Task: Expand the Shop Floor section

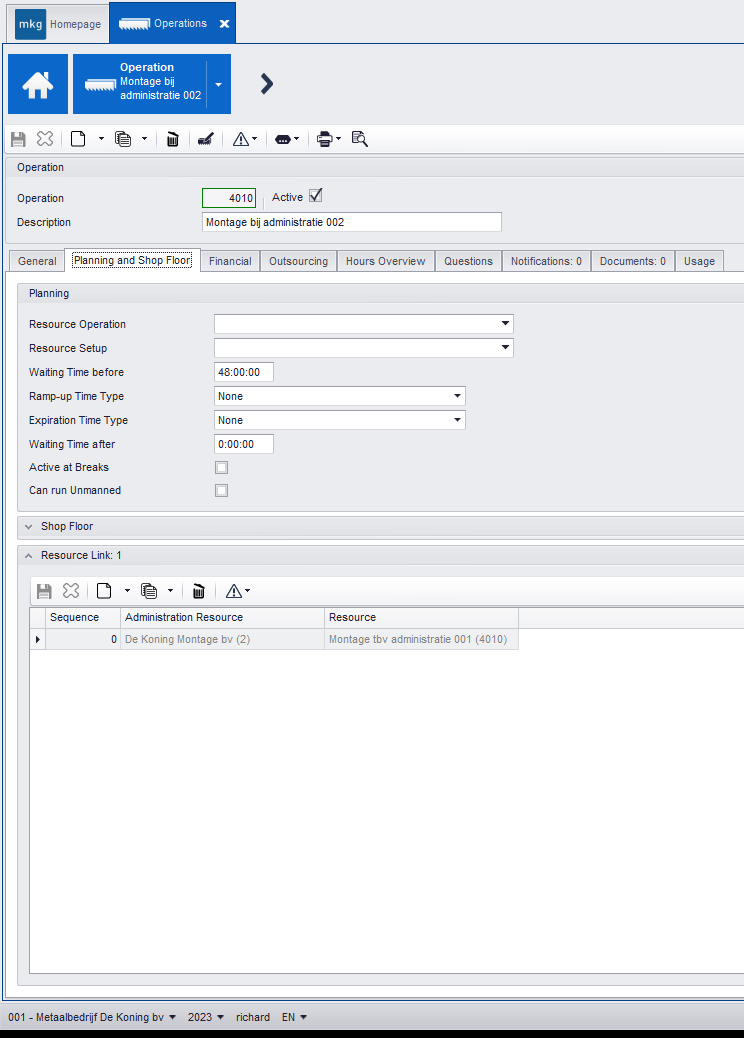Action: [x=28, y=527]
